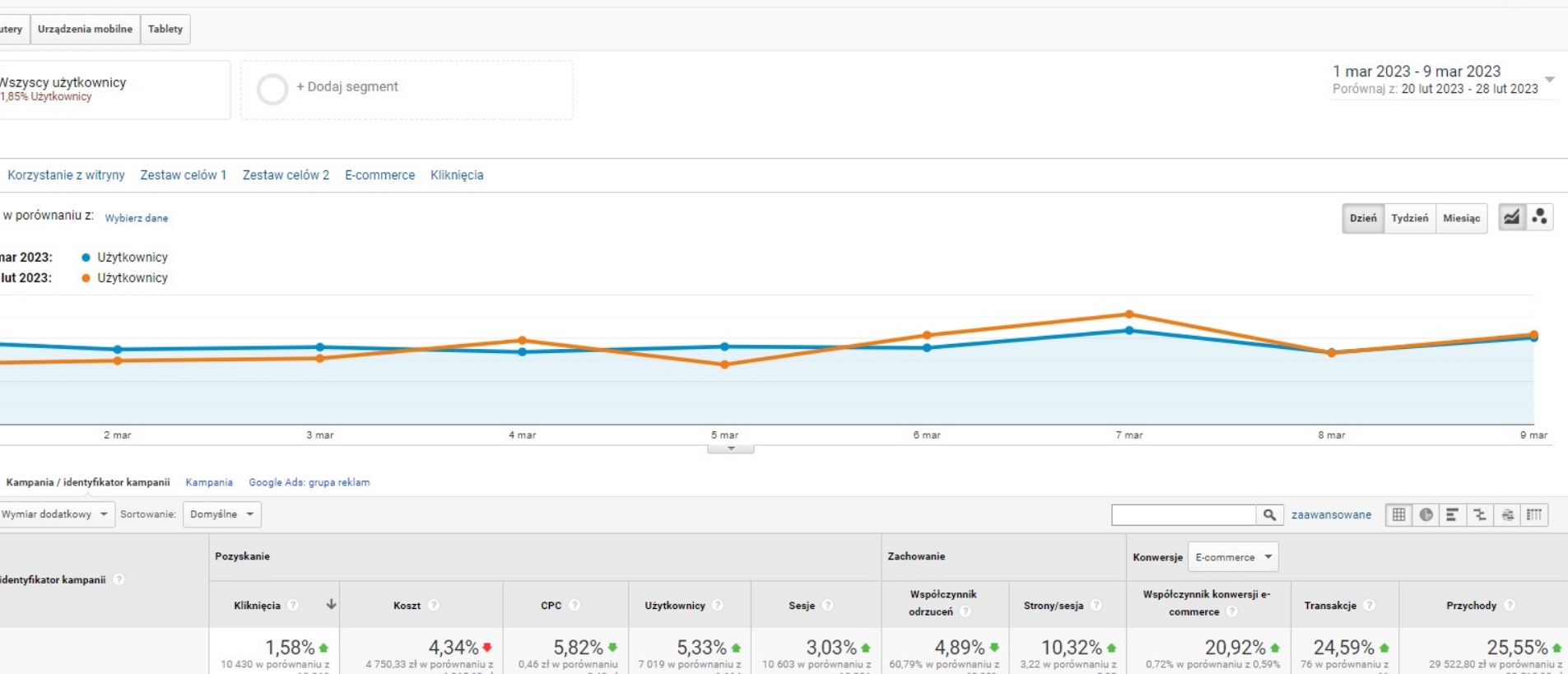Select the pie chart percentage view icon
Viewport: 1568px width, 674px height.
[1426, 514]
